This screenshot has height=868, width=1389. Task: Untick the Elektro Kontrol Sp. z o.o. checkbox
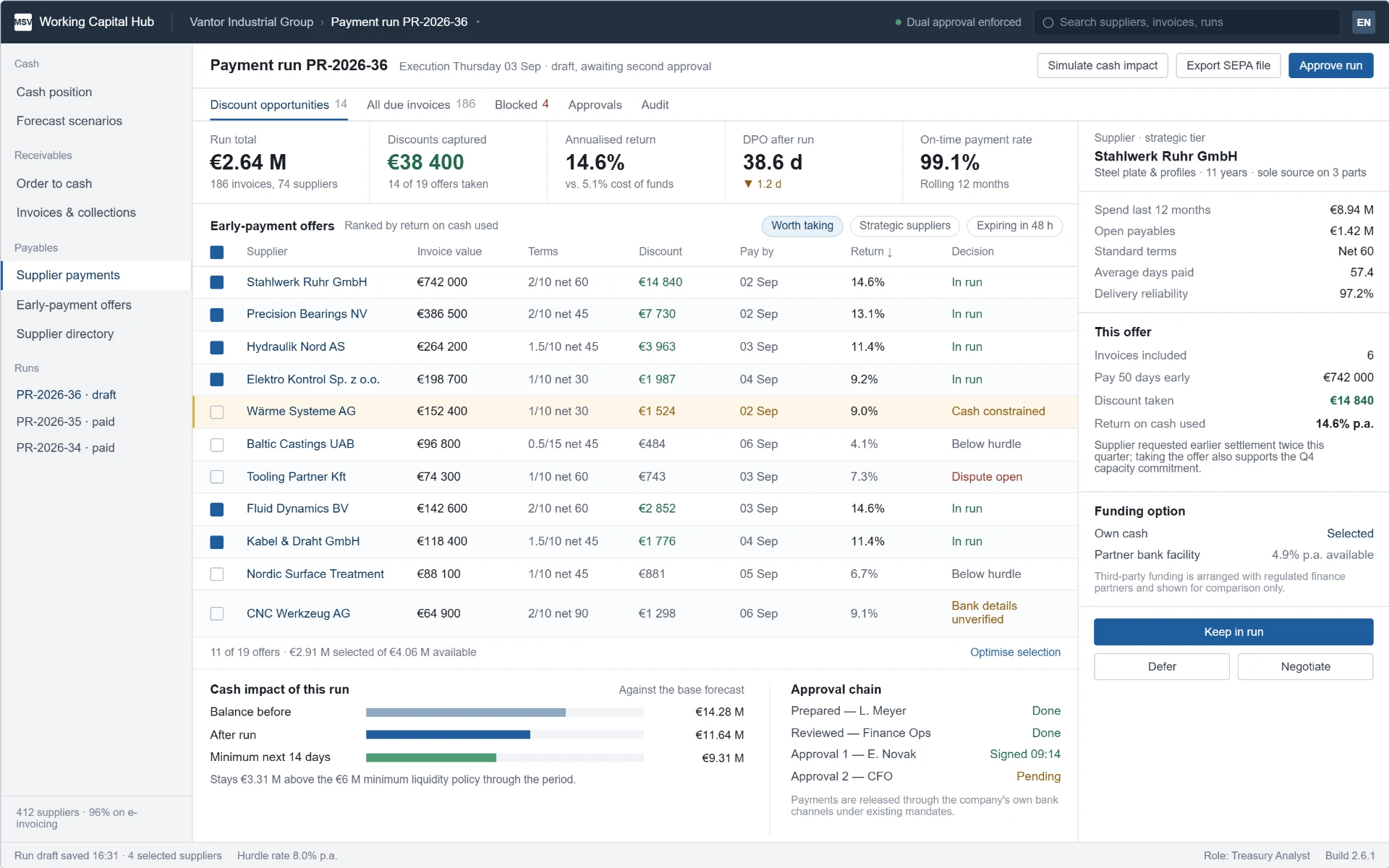click(216, 379)
